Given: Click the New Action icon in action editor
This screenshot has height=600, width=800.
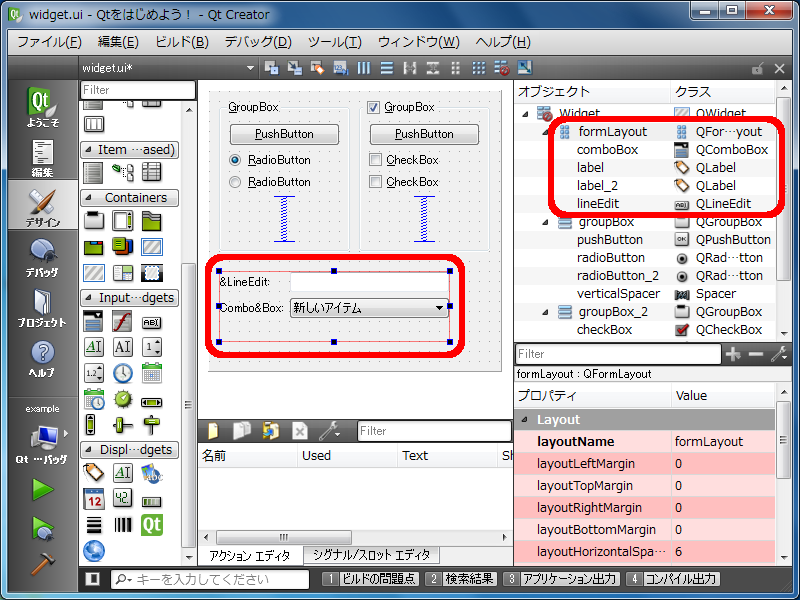Looking at the screenshot, I should 213,431.
